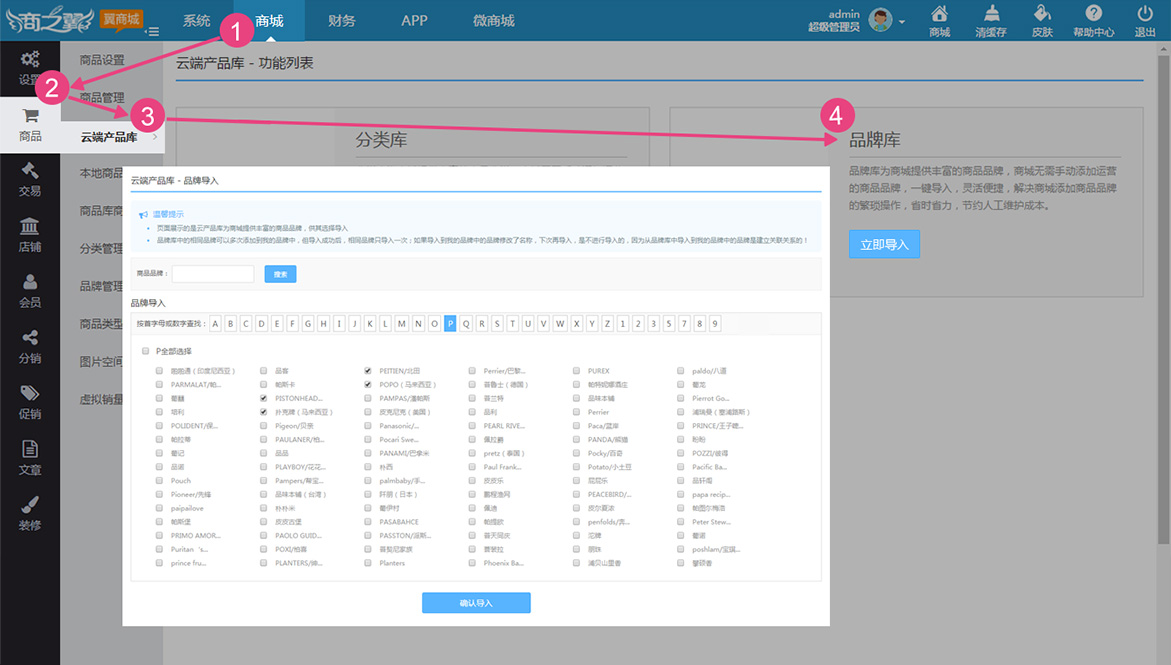
Task: Click the 商之翼 logo
Action: point(49,20)
